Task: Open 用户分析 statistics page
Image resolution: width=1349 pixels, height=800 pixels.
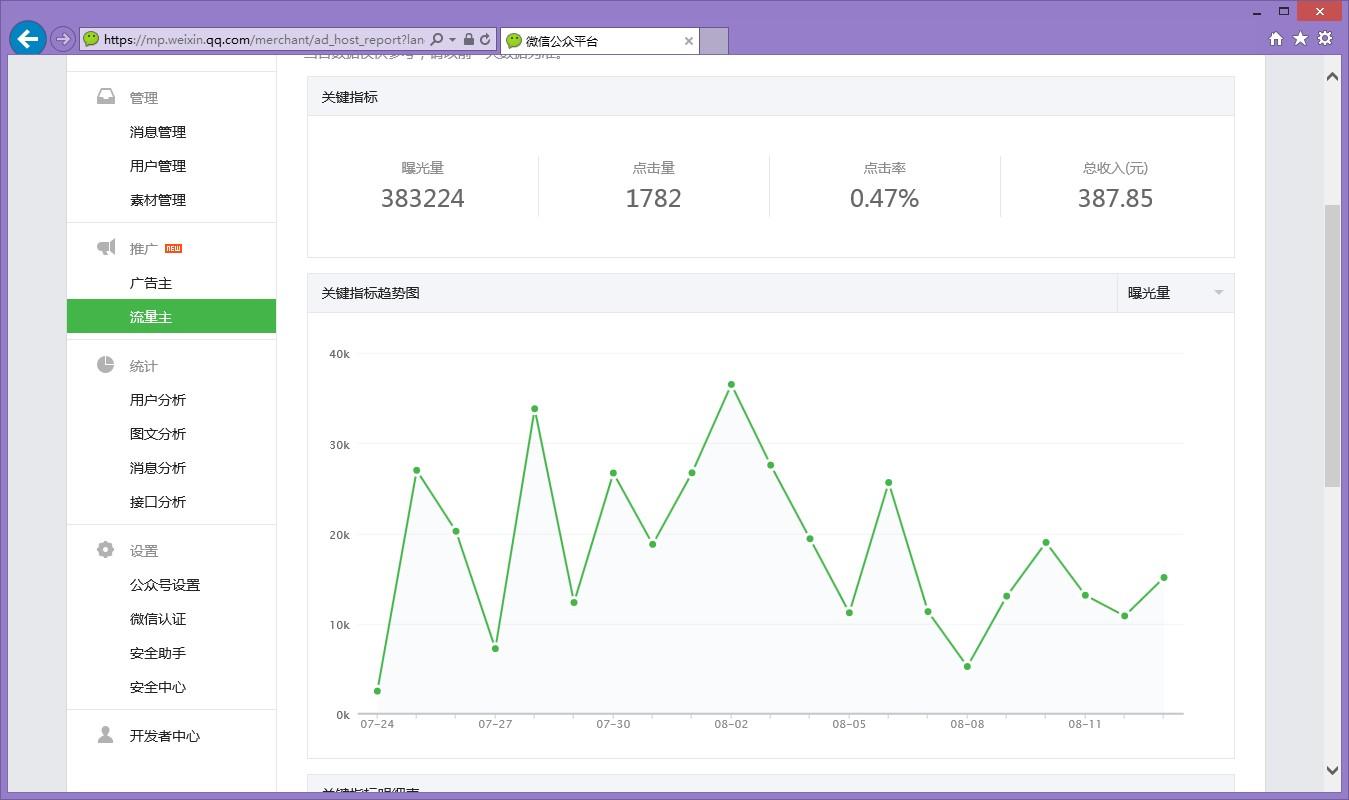Action: (x=157, y=400)
